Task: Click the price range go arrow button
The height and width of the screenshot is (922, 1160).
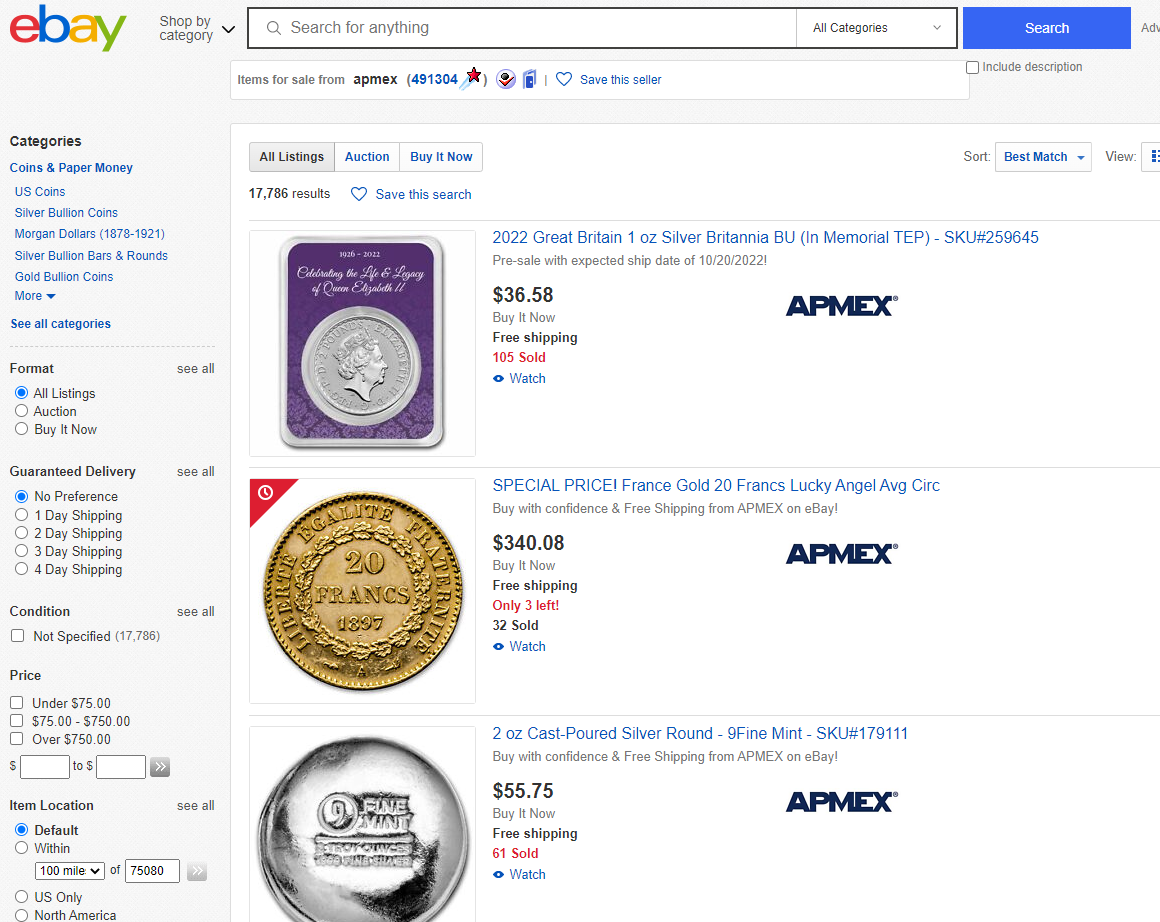Action: (160, 767)
